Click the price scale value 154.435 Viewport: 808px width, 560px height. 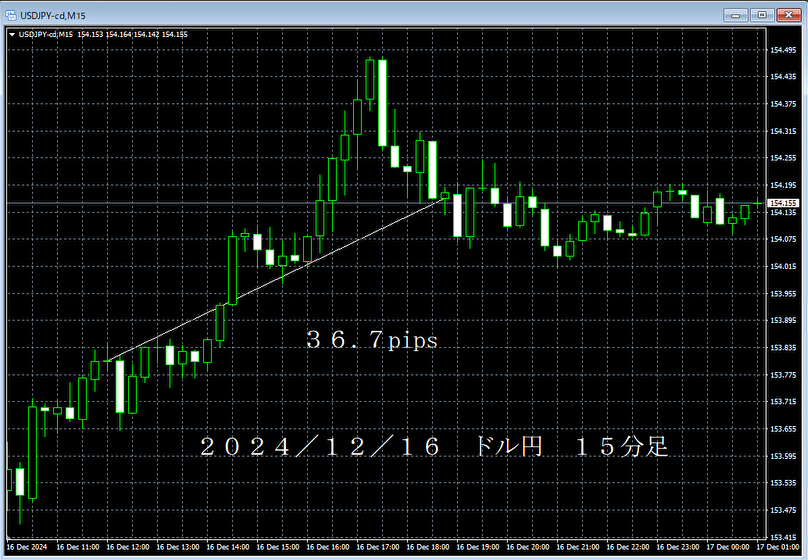click(x=783, y=77)
